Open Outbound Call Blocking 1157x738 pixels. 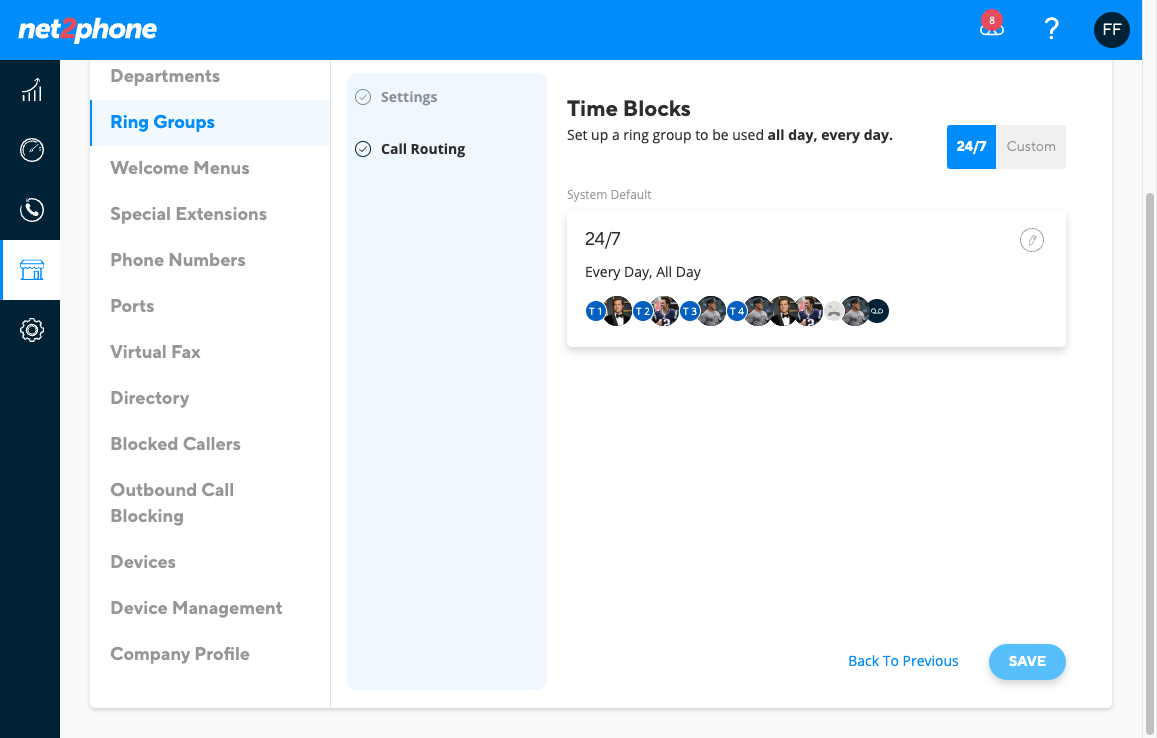[x=172, y=503]
